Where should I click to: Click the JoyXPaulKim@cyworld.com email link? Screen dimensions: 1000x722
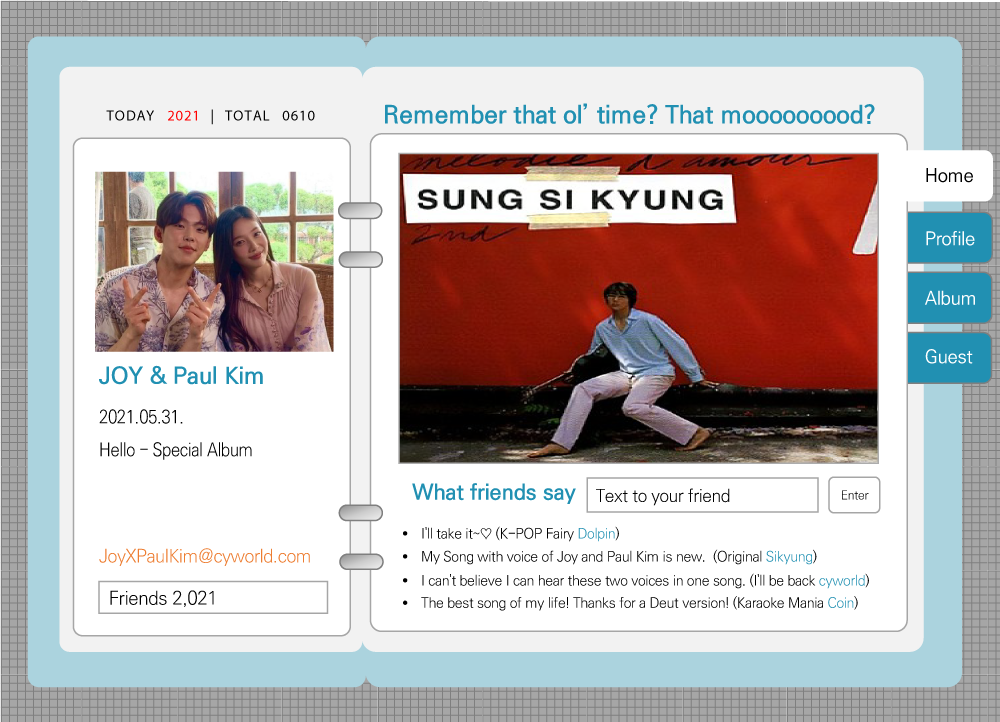click(x=205, y=556)
